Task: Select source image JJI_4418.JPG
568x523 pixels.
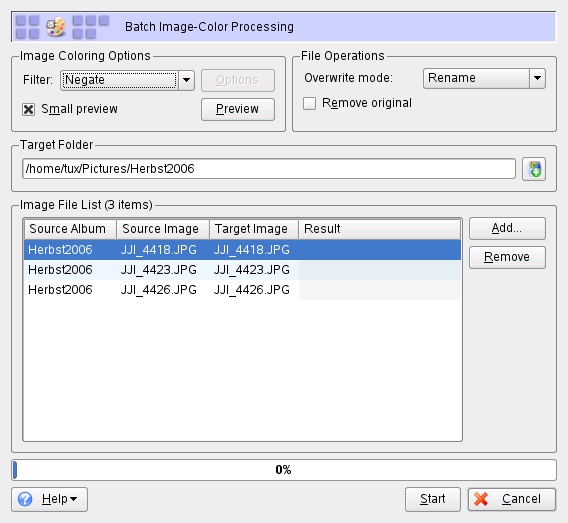Action: [159, 250]
